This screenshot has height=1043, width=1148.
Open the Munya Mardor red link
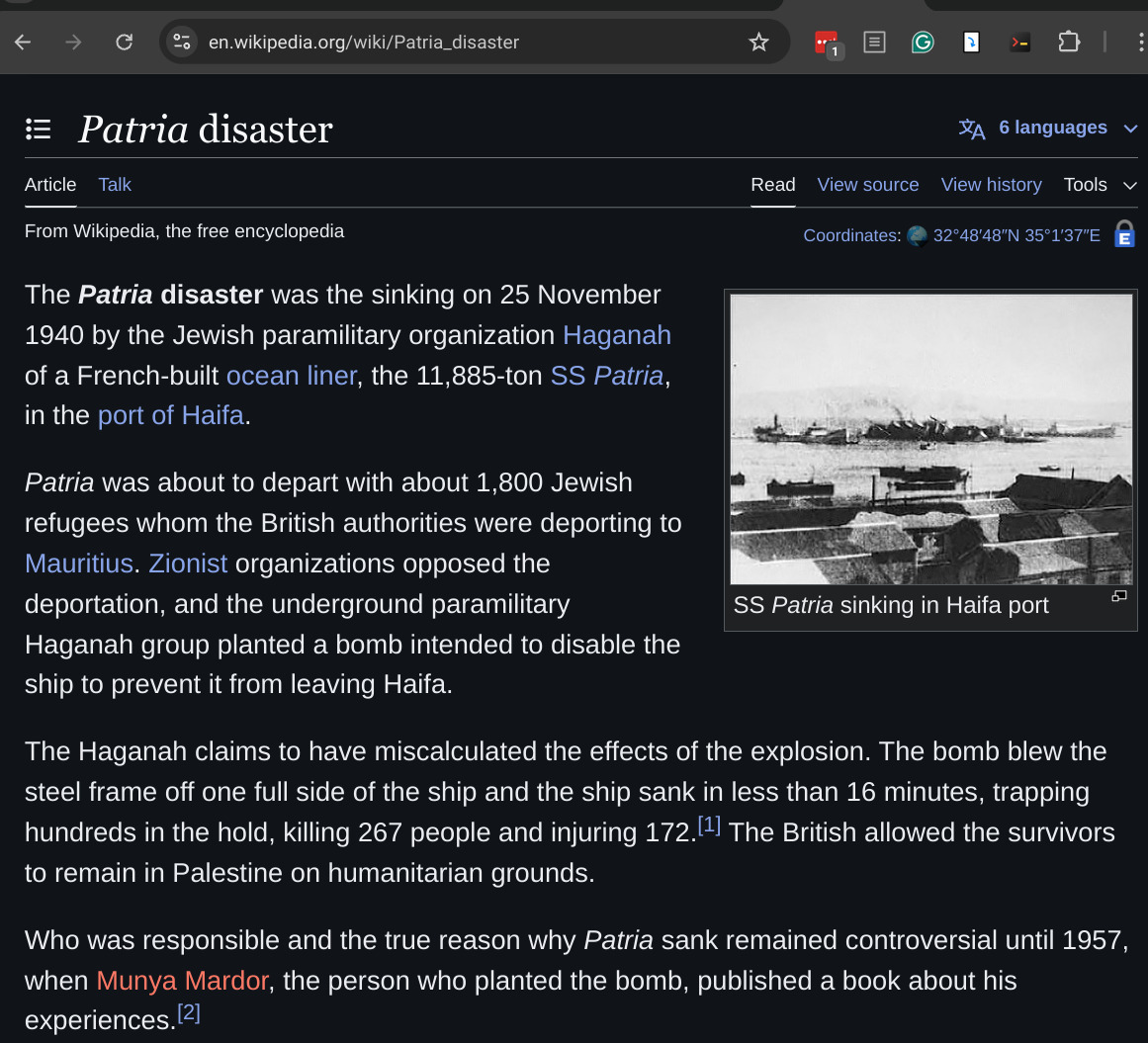coord(182,981)
